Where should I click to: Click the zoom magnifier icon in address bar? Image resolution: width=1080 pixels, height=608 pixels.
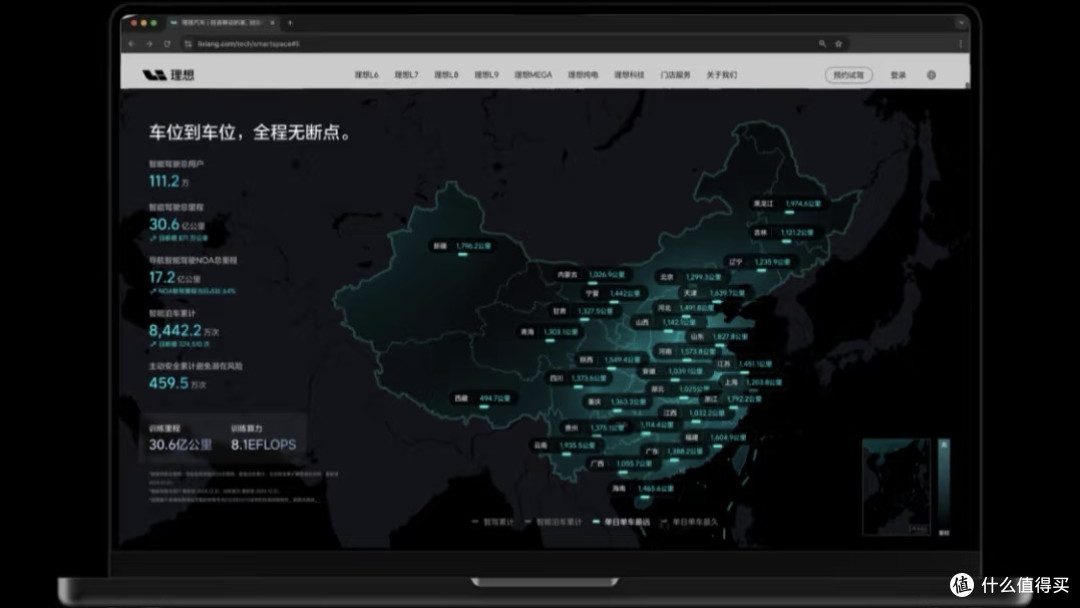[822, 43]
